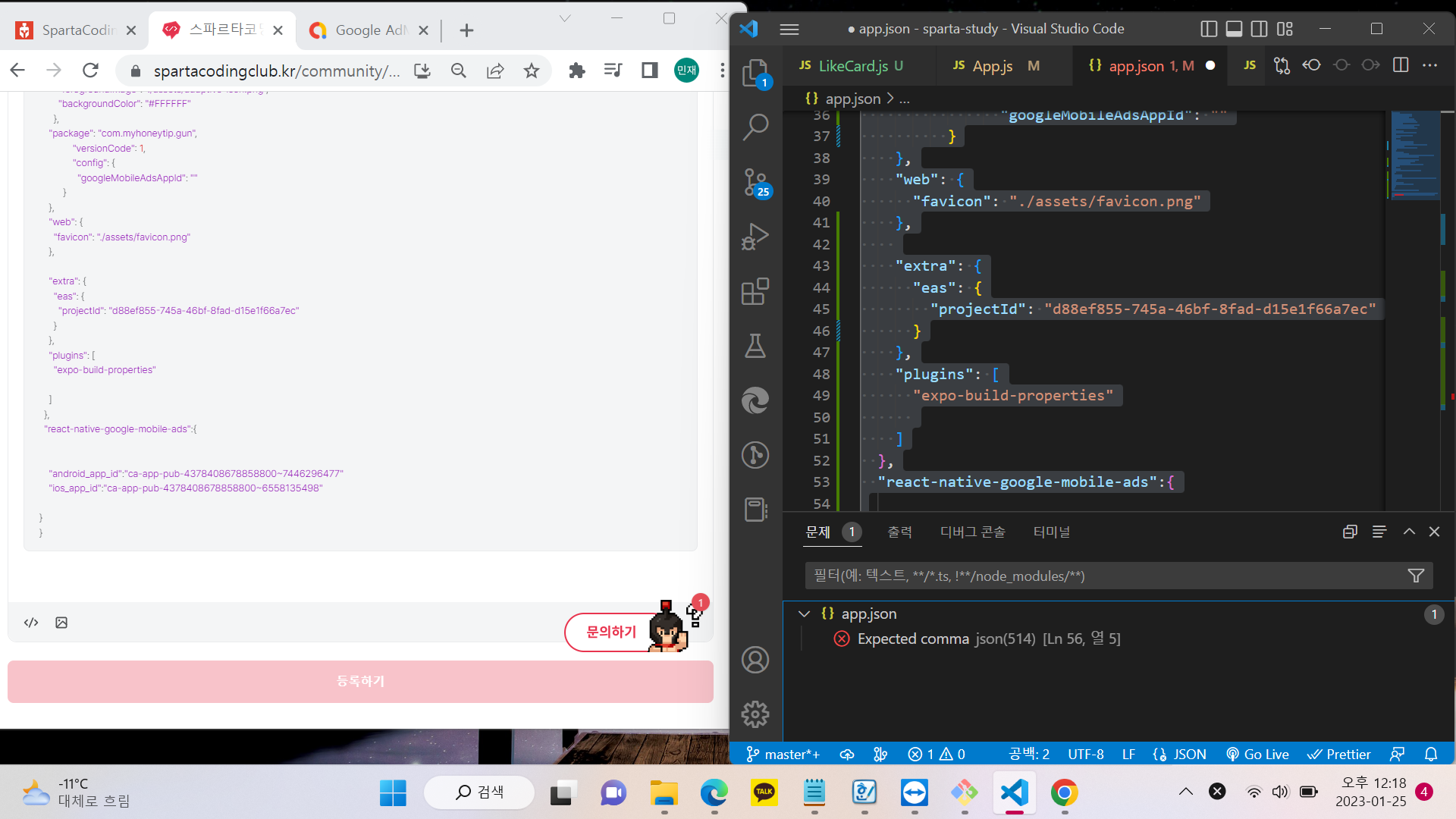Screen dimensions: 1456x819
Task: Customize layout from the title bar
Action: click(1285, 29)
